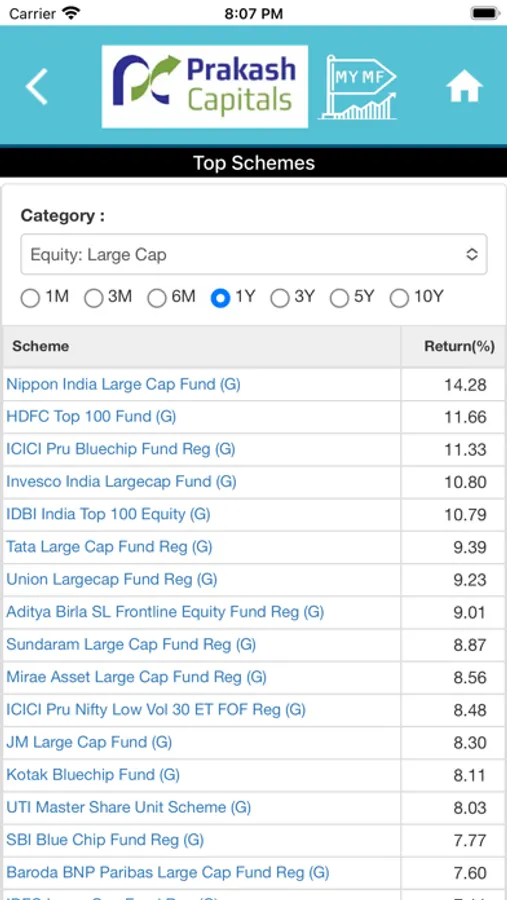The height and width of the screenshot is (900, 507).
Task: Tap the battery status icon
Action: [485, 13]
